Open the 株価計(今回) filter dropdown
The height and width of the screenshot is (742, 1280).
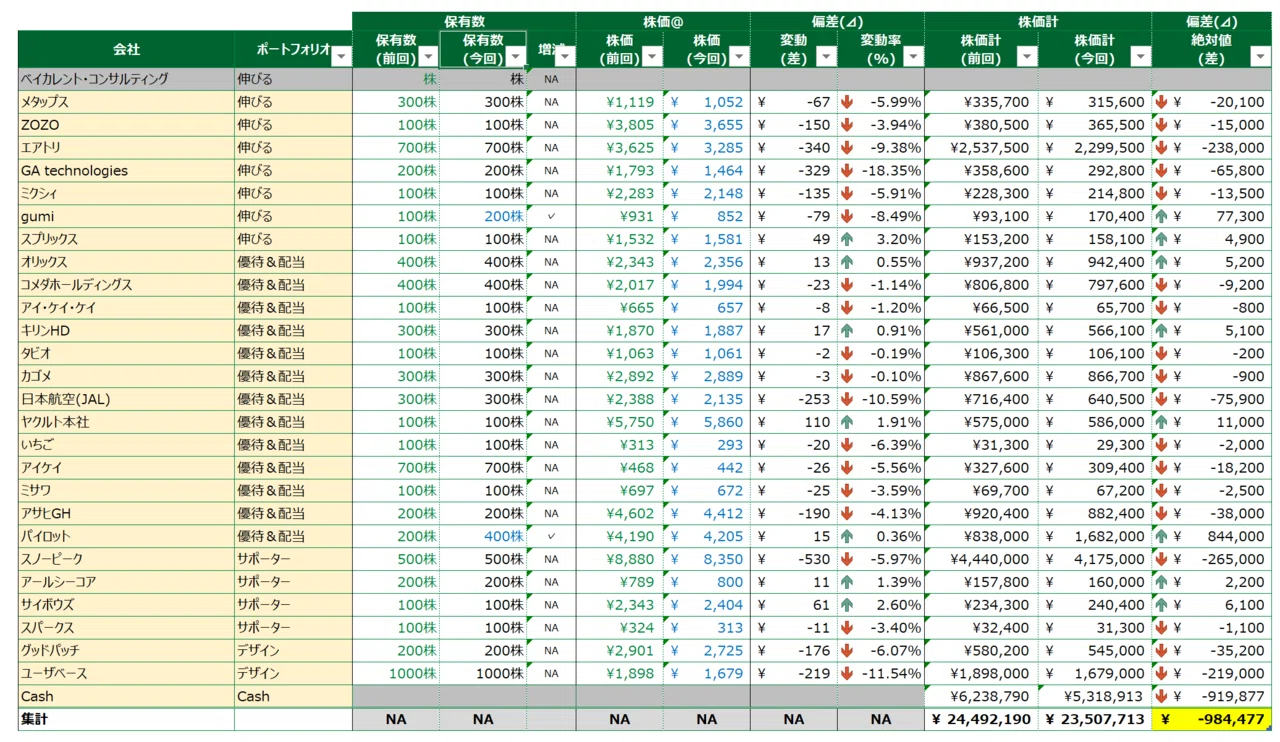tap(1141, 57)
